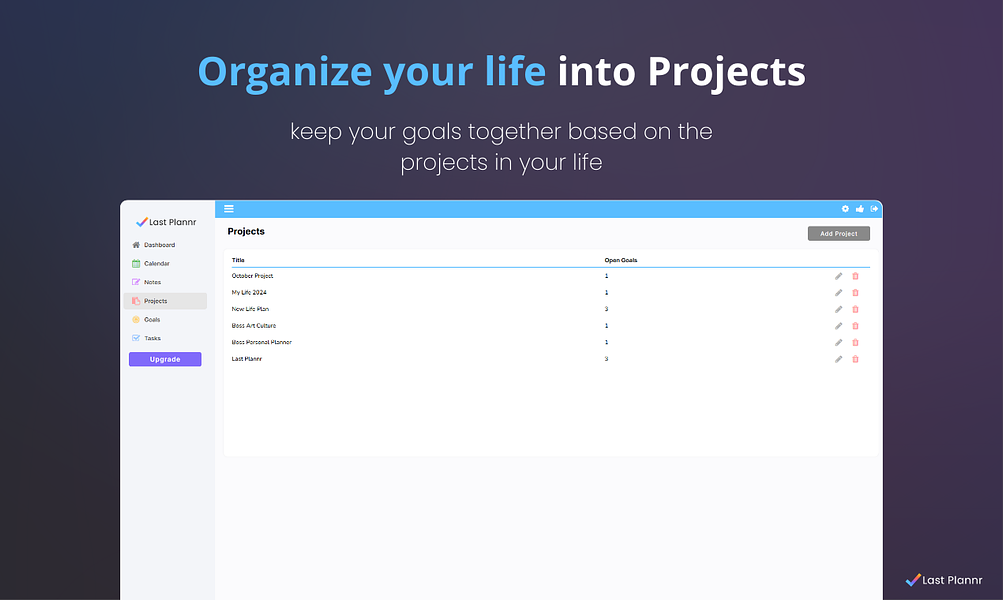This screenshot has height=600, width=1003.
Task: Delete the Last Plannr project row
Action: point(855,359)
